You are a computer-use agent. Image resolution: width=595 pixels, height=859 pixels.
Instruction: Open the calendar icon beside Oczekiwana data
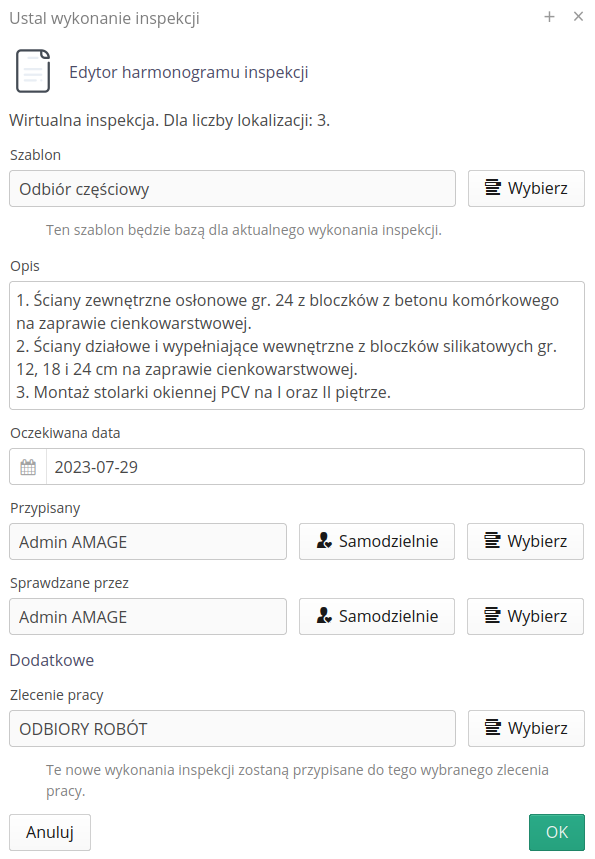tap(28, 466)
